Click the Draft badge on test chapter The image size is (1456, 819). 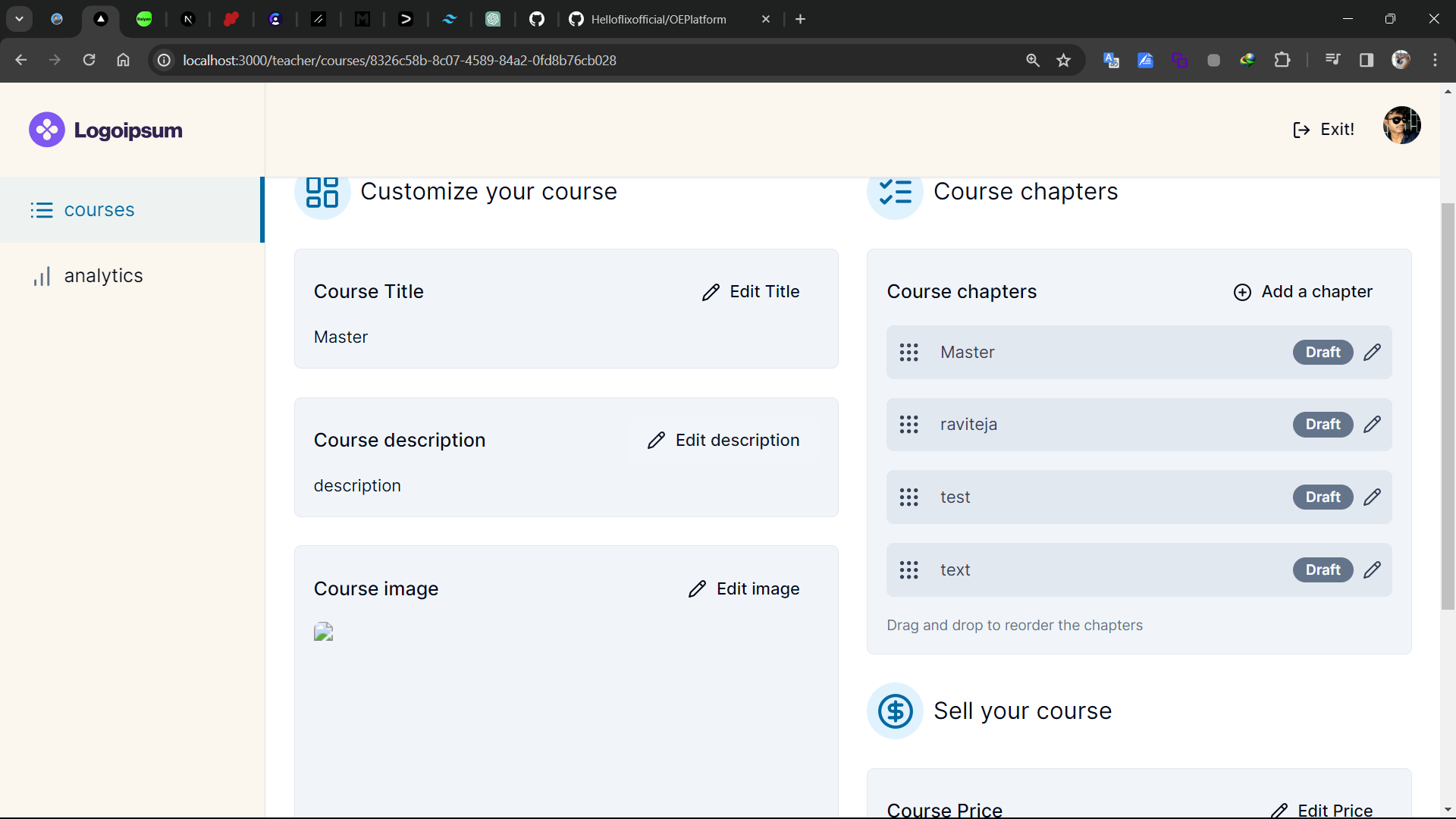pos(1323,497)
